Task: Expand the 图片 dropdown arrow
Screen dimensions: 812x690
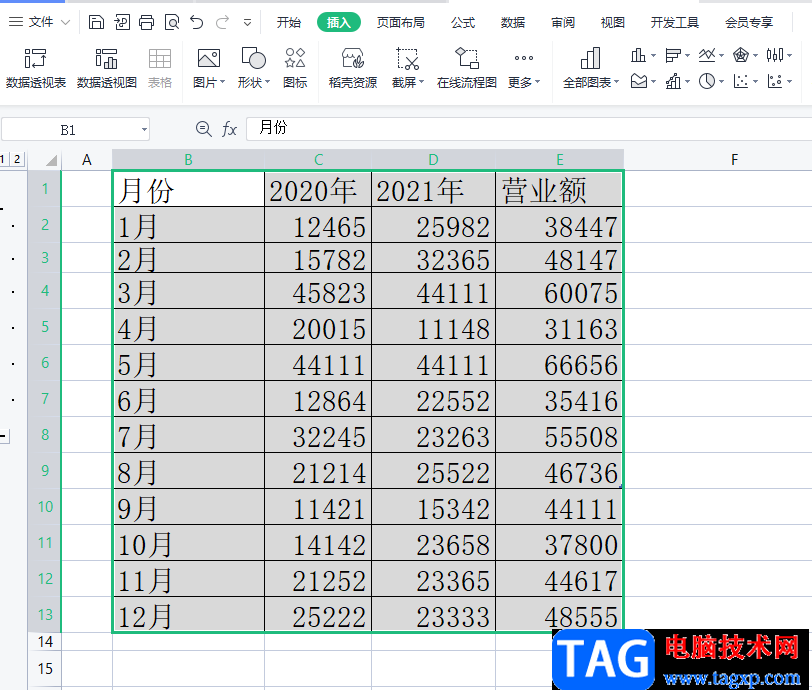Action: coord(223,82)
